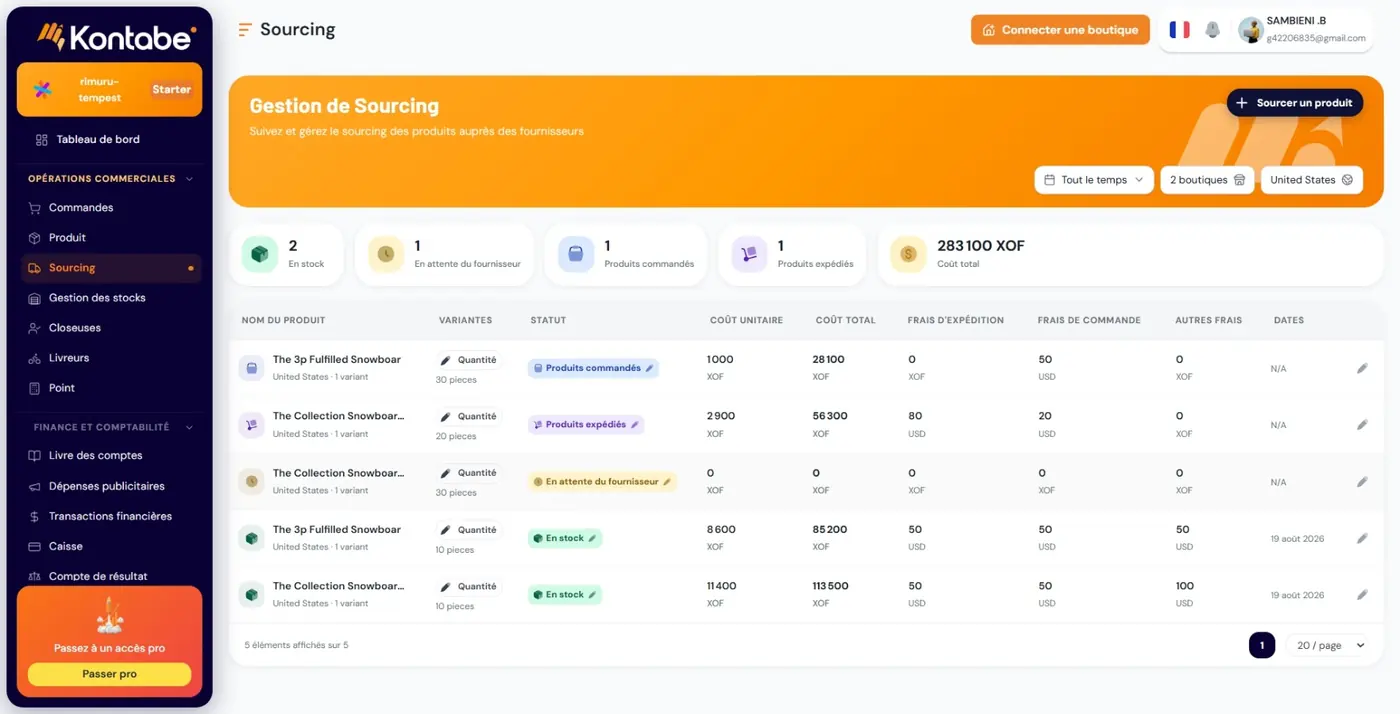Click the 283 100 XOF total cost value
Viewport: 1400px width, 714px height.
[x=980, y=246]
